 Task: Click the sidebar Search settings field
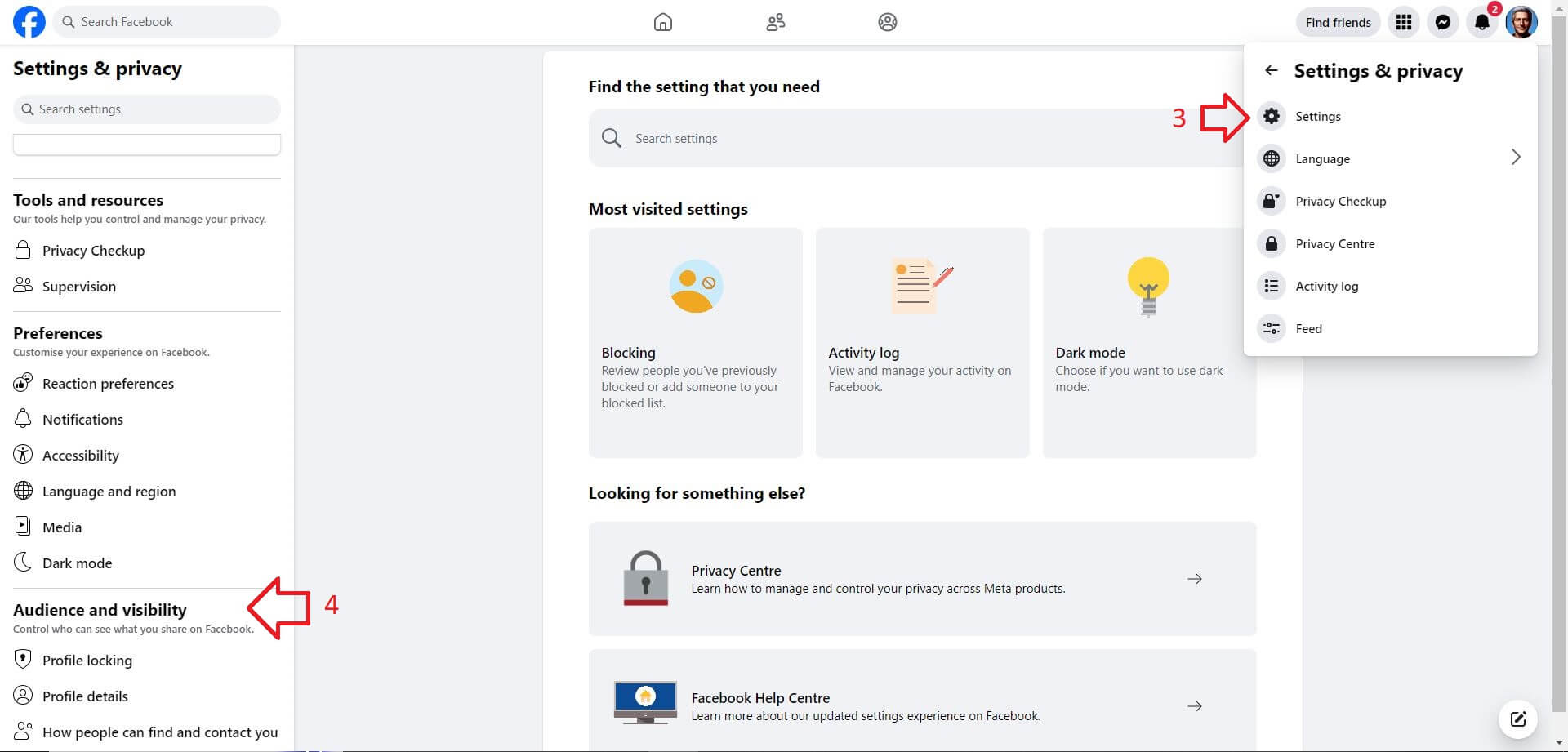(x=147, y=109)
